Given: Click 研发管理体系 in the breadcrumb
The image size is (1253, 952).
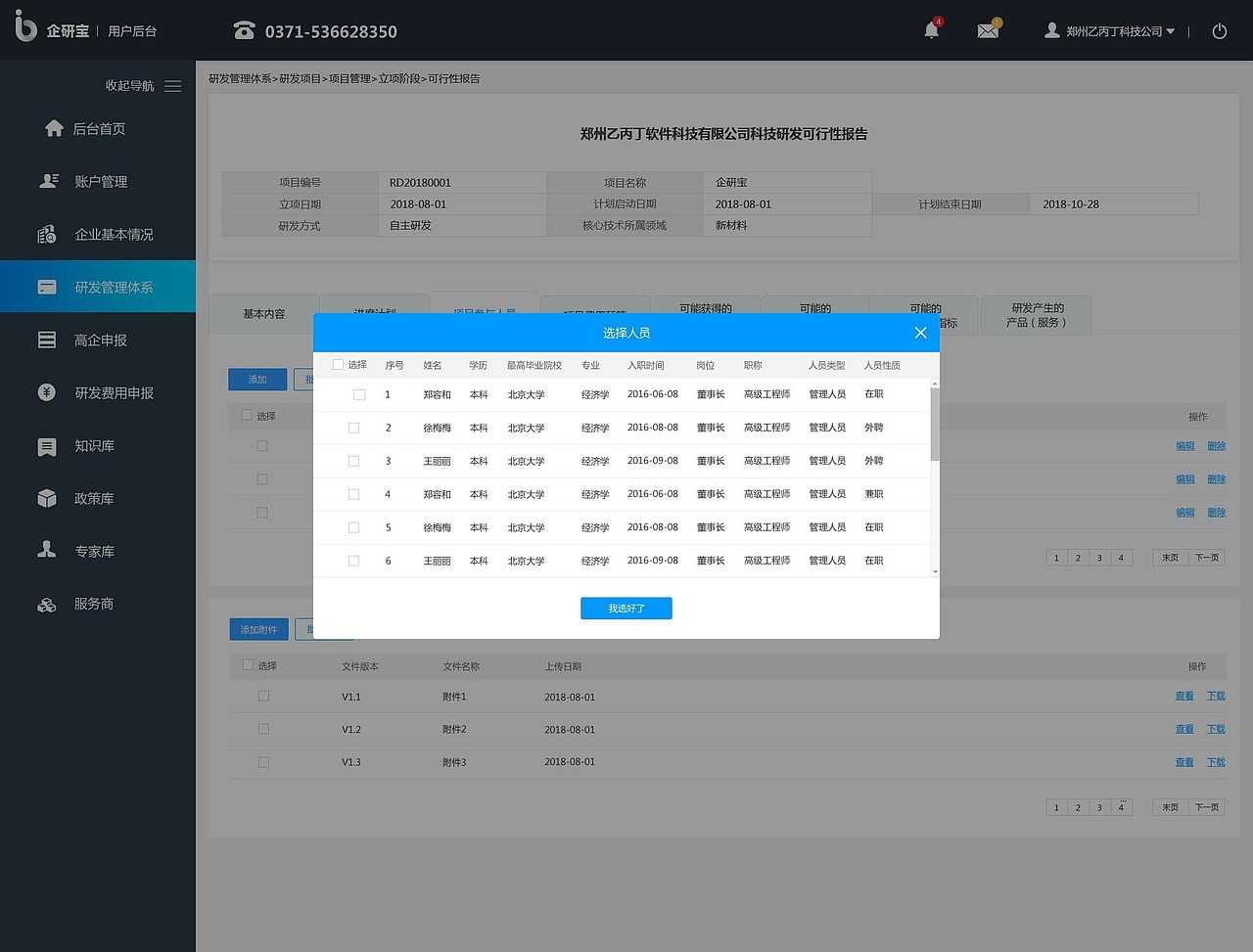Looking at the screenshot, I should tap(240, 78).
